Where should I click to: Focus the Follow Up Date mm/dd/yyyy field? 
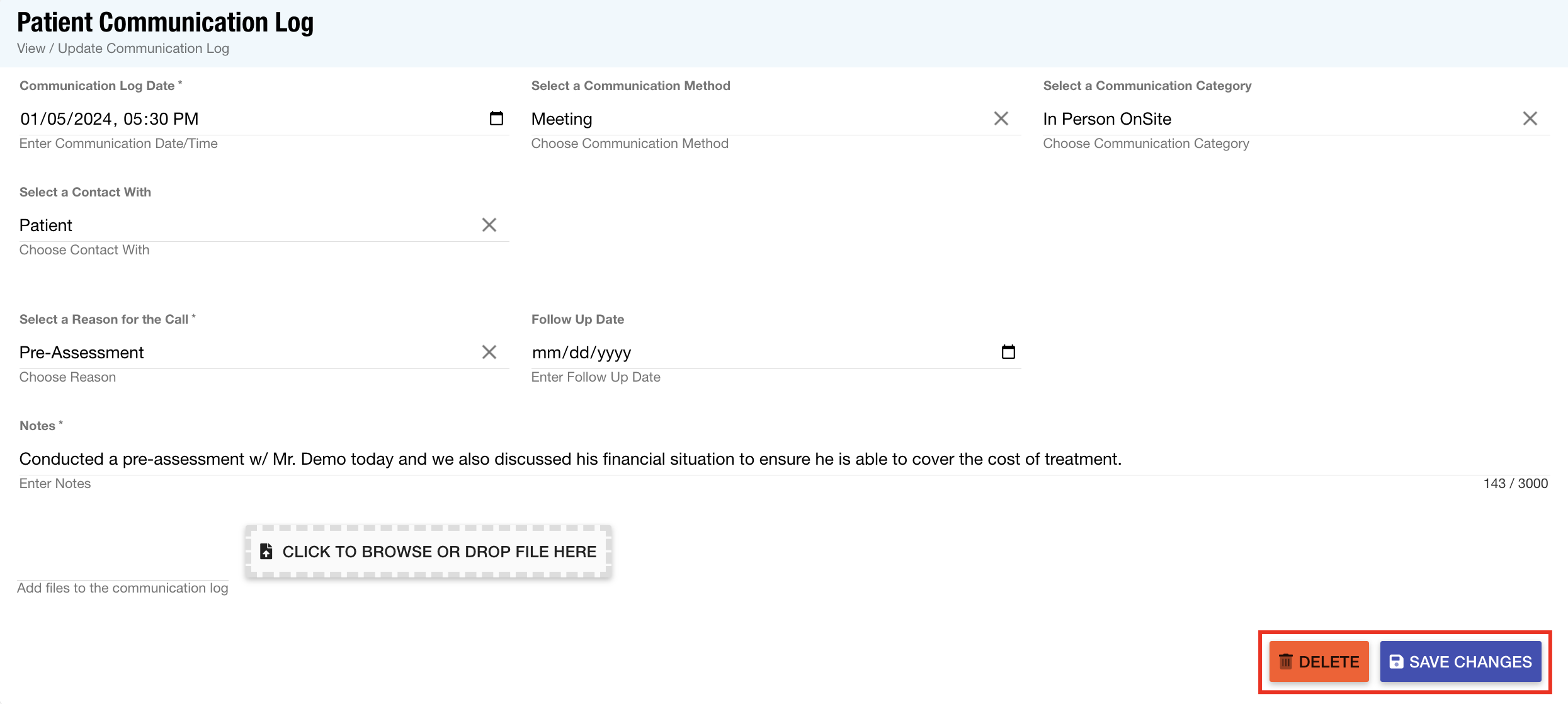(x=582, y=353)
